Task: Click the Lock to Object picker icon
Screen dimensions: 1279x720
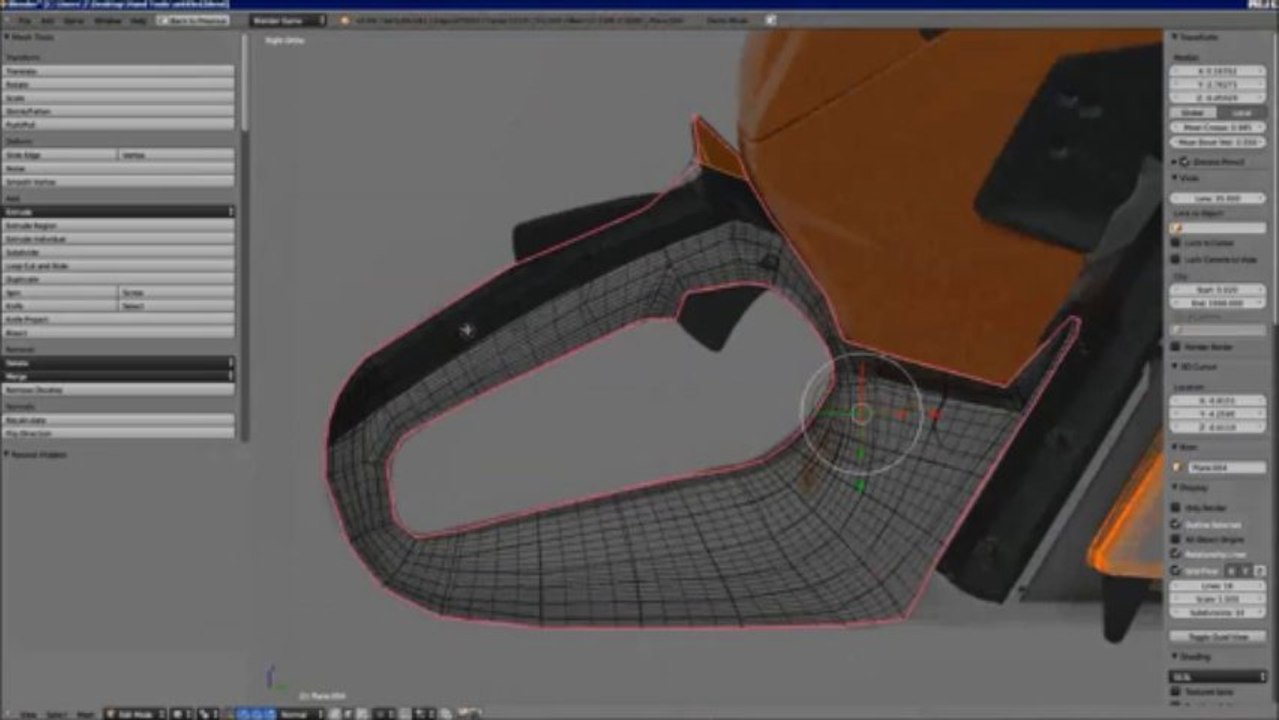Action: pyautogui.click(x=1178, y=229)
